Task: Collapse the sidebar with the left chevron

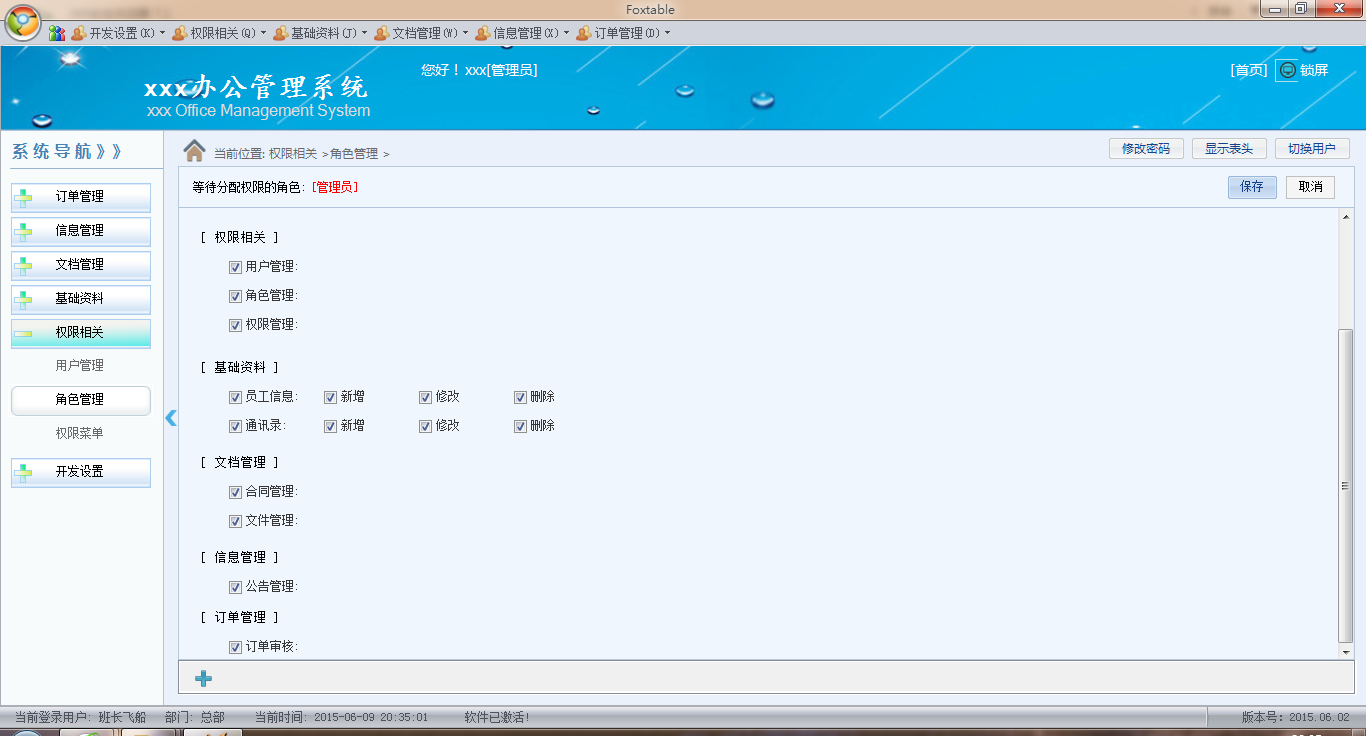Action: click(171, 418)
